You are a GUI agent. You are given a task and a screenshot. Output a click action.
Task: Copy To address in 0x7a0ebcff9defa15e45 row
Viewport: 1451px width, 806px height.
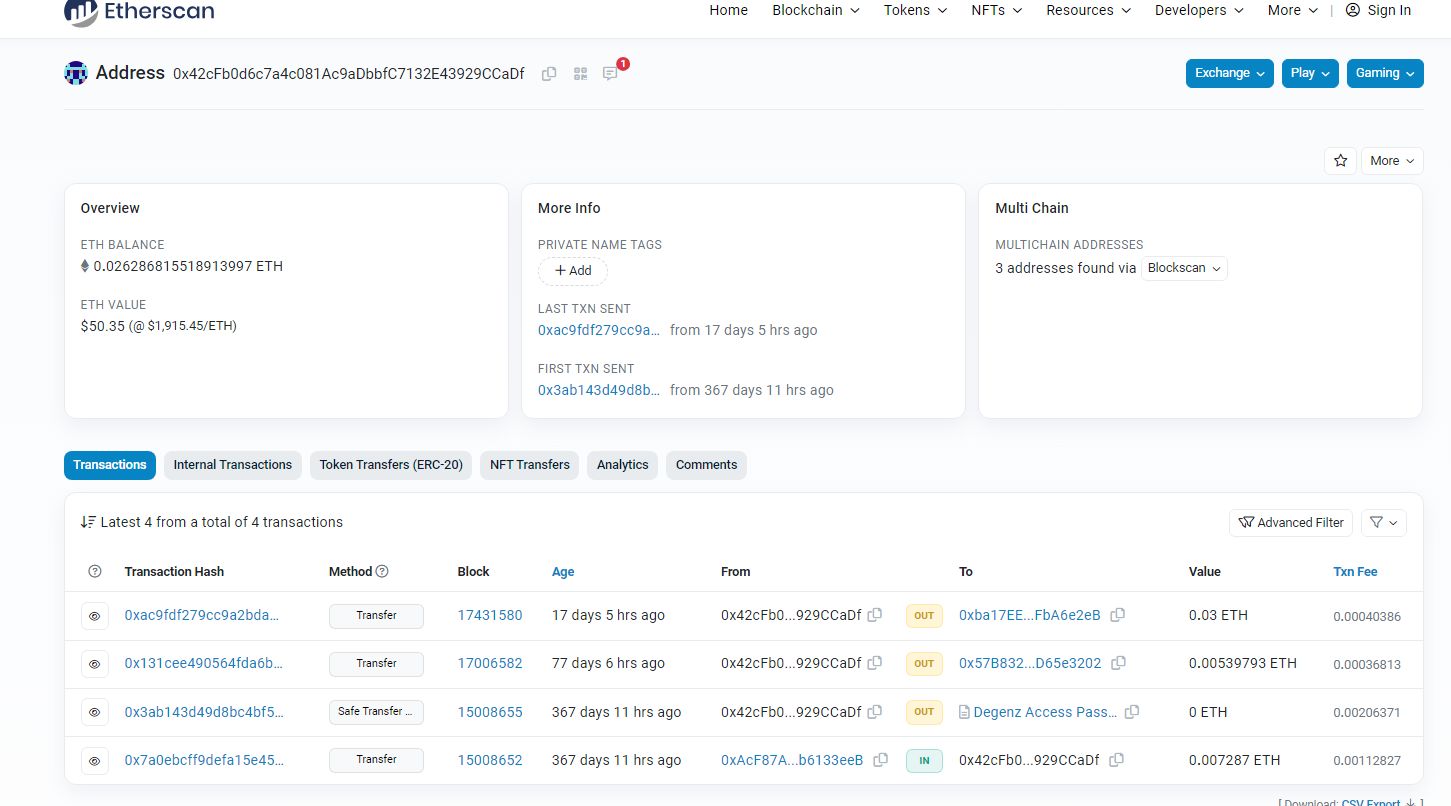click(x=1116, y=760)
